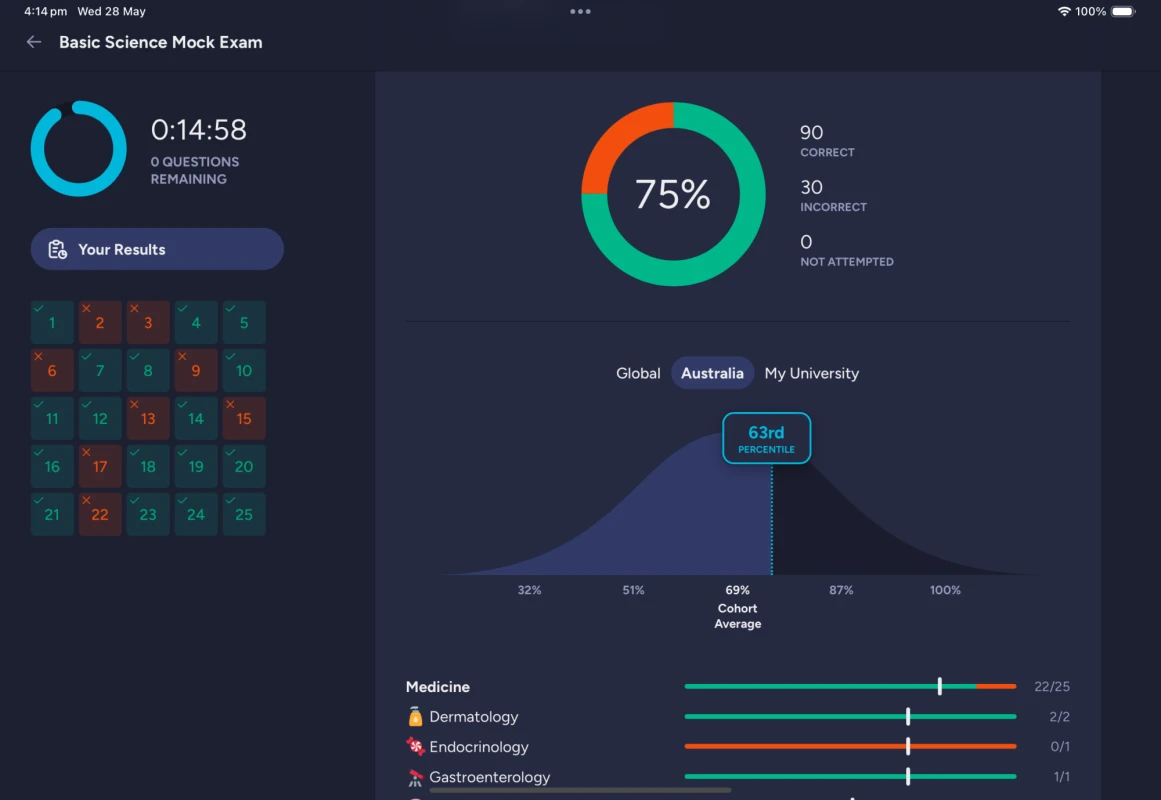The width and height of the screenshot is (1161, 800).
Task: Review incorrect question 22
Action: (x=100, y=515)
